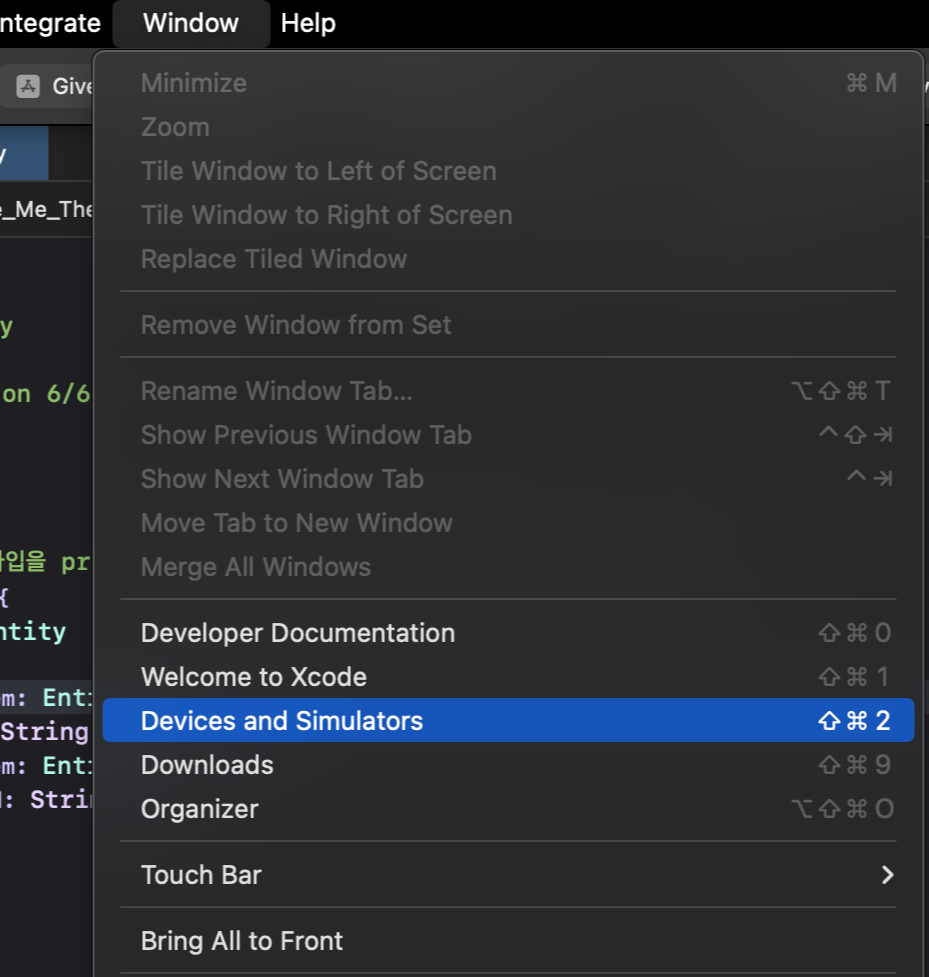Image resolution: width=929 pixels, height=977 pixels.
Task: Open the Organizer window
Action: [508, 809]
